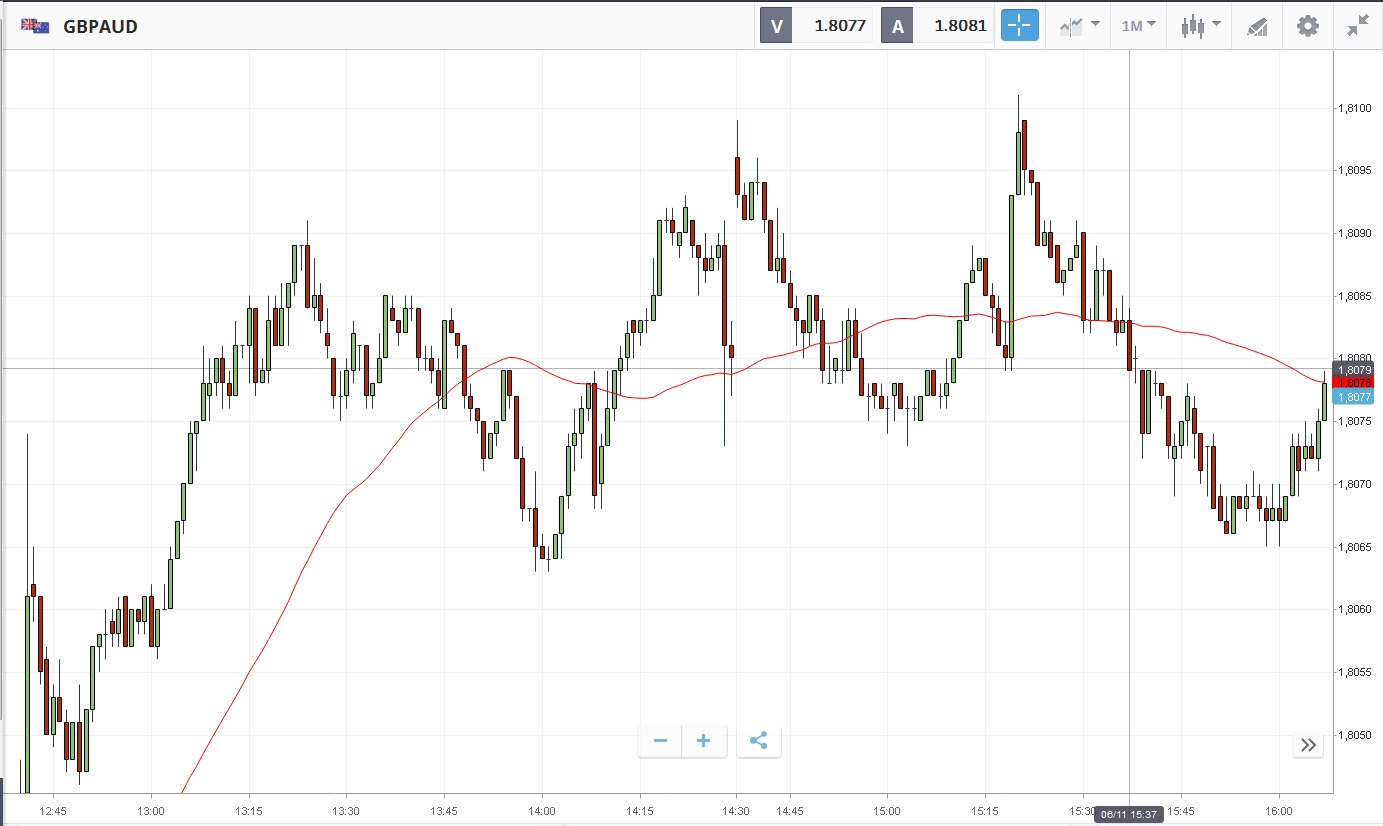Click the A buy button at 1.8081

[937, 26]
